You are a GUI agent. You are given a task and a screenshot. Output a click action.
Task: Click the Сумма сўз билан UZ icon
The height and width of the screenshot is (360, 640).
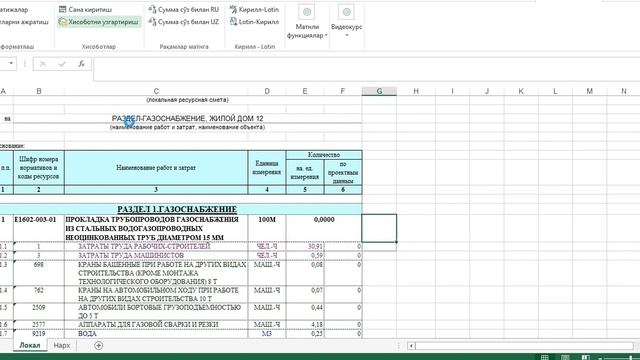click(x=152, y=22)
